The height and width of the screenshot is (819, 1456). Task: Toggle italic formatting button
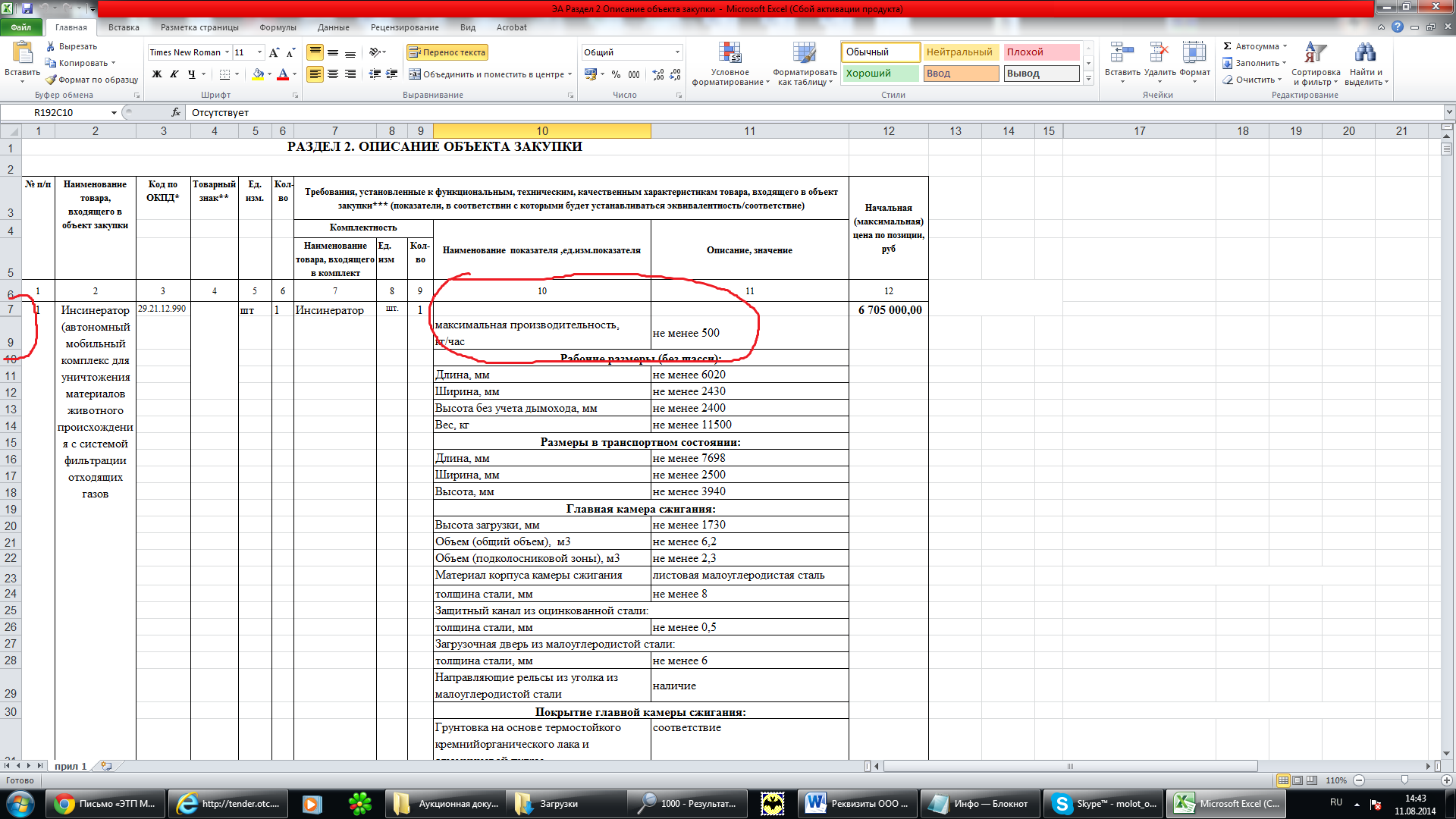pos(174,74)
